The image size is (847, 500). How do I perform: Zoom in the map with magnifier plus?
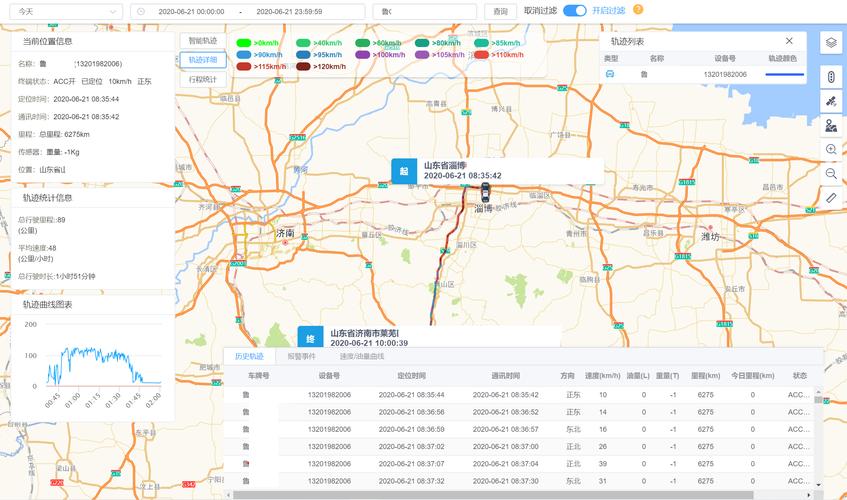click(831, 150)
